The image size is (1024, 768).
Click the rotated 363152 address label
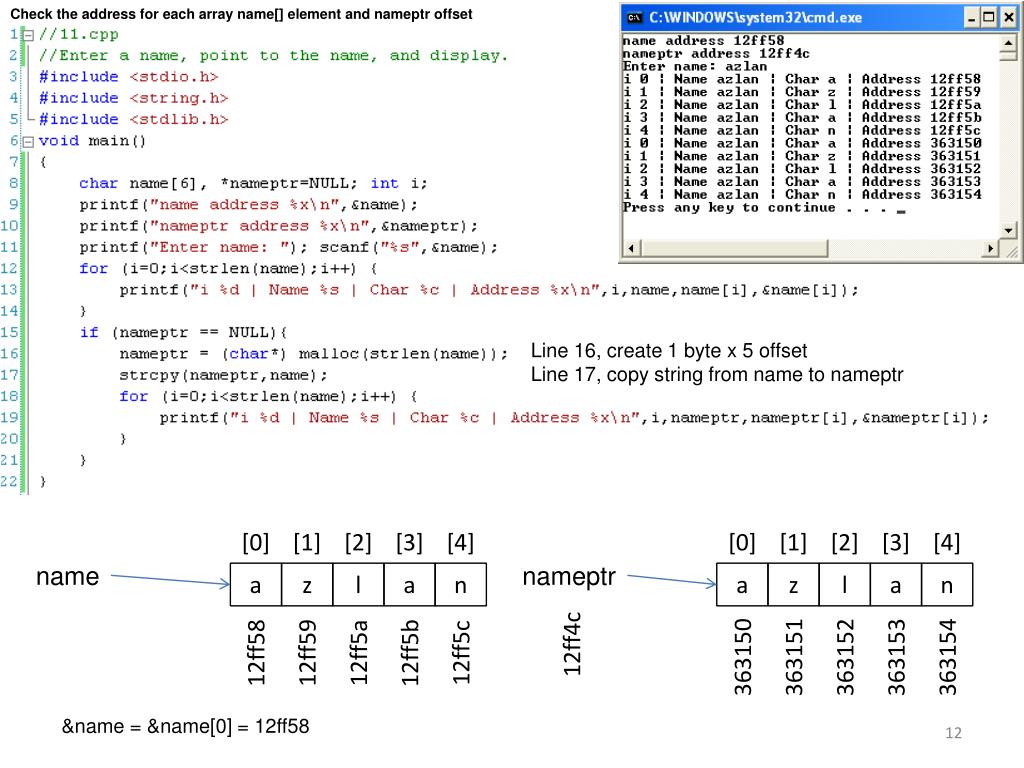(x=844, y=657)
